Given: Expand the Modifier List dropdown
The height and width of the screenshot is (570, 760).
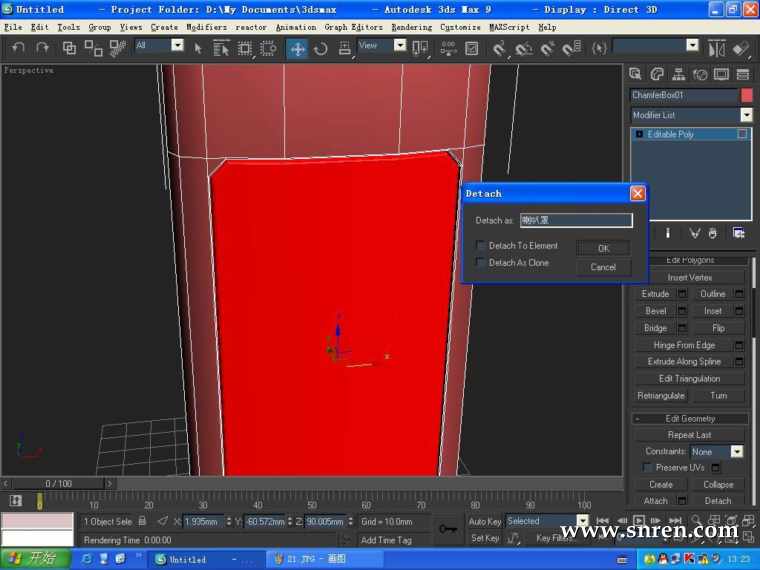Looking at the screenshot, I should tap(746, 115).
